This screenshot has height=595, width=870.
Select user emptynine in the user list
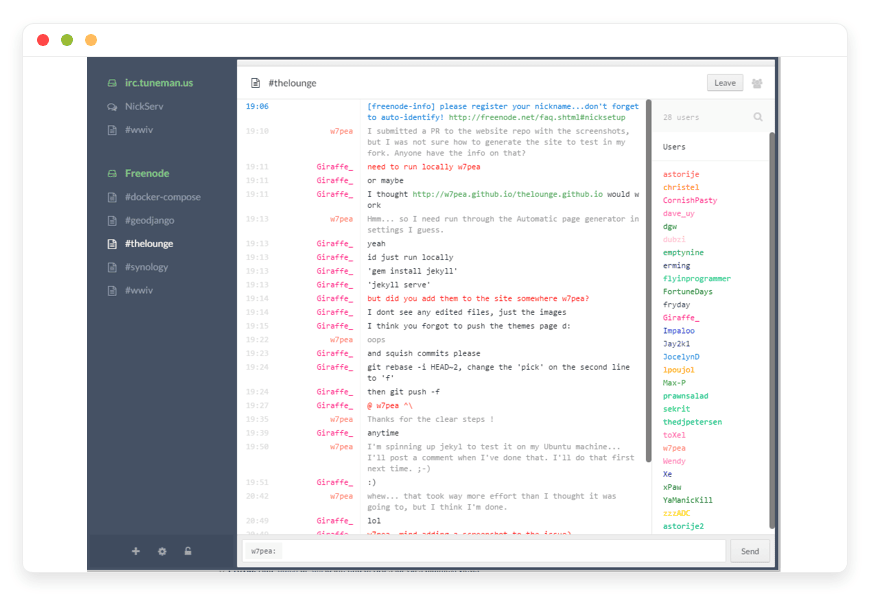point(683,253)
